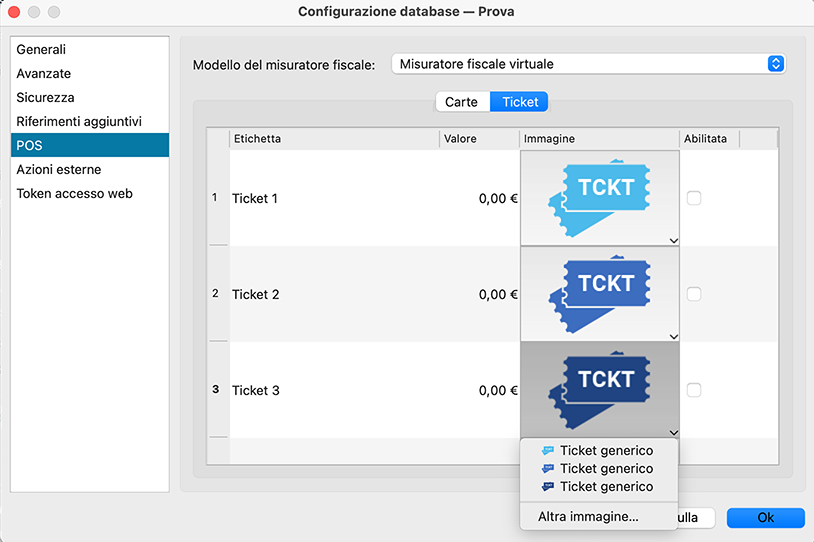Expand the Ticket 1 image dropdown arrow

674,240
